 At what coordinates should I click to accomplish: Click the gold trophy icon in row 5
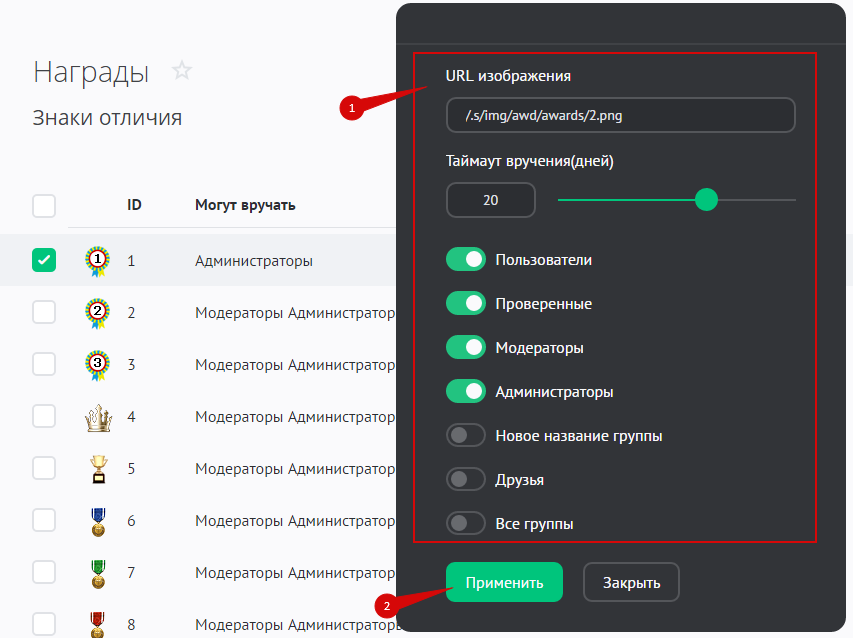coord(97,469)
